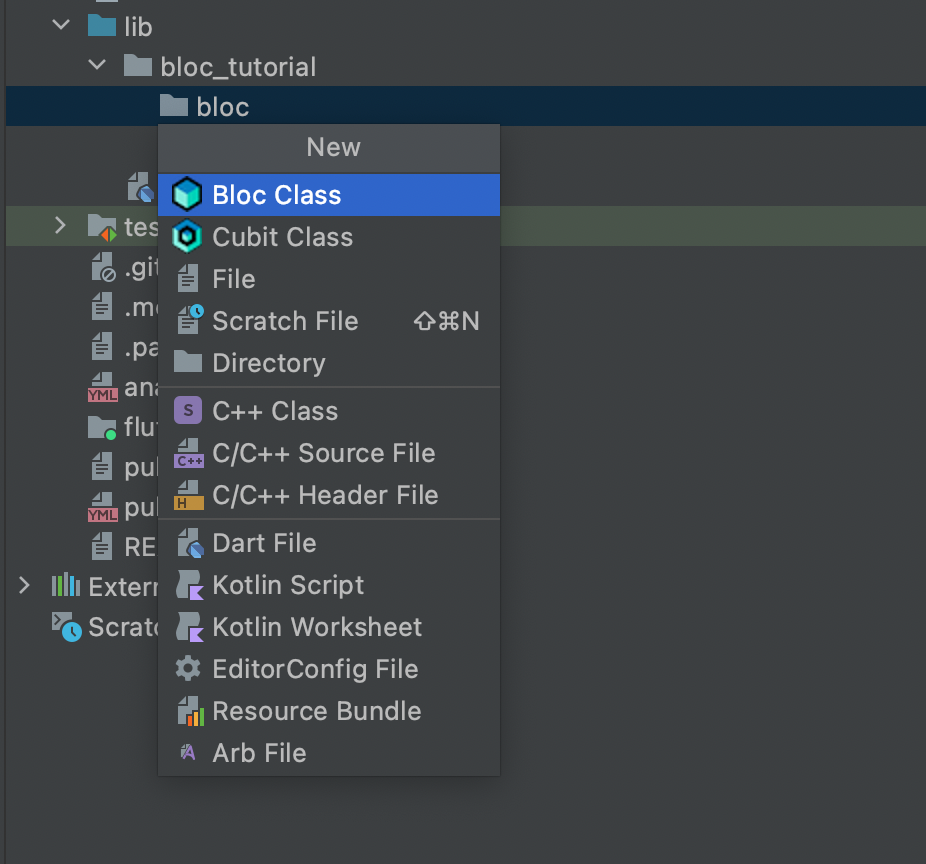Collapse the bloc_tutorial folder chevron
Screen dimensions: 926x864
click(97, 66)
